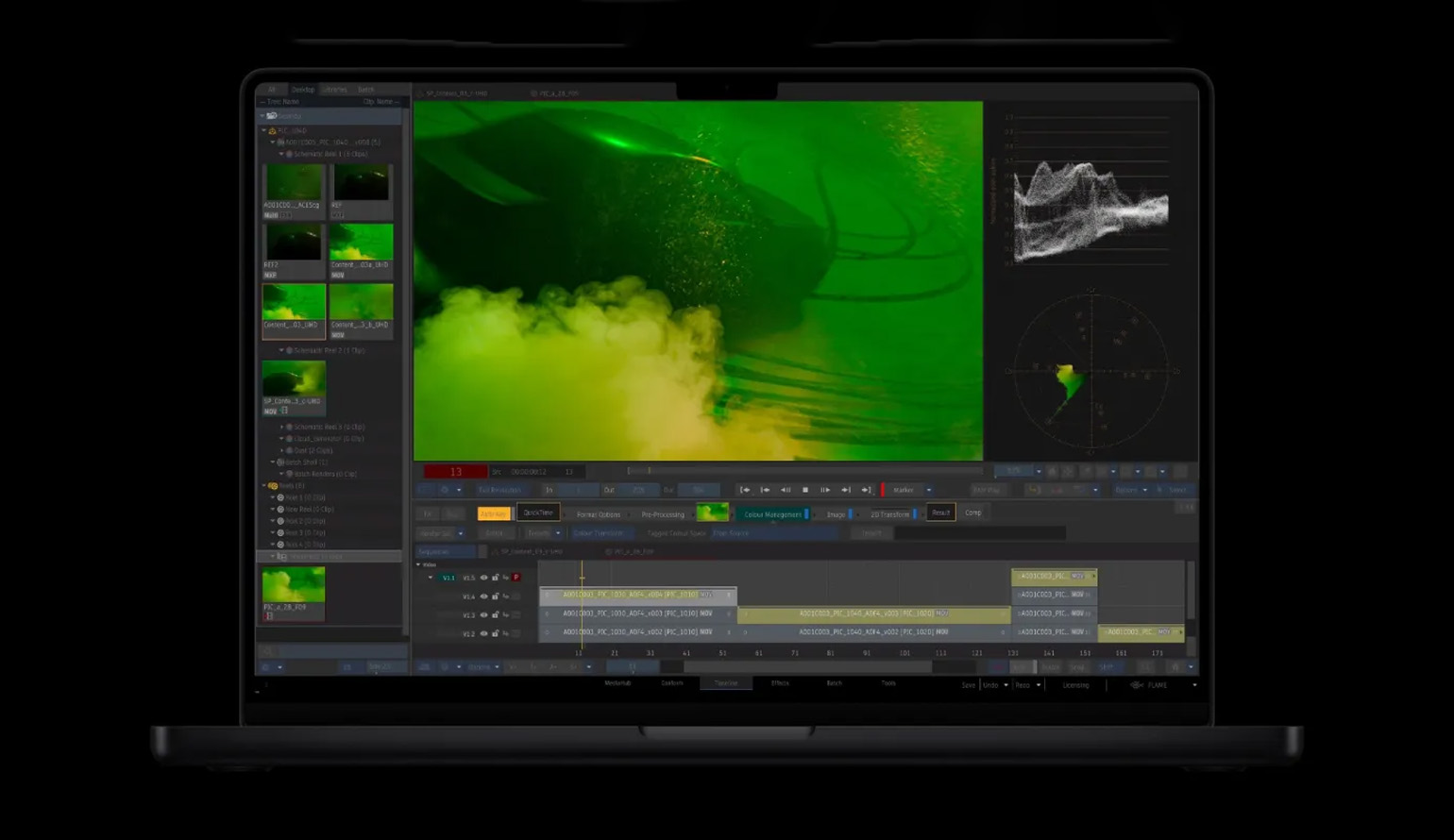The height and width of the screenshot is (840, 1454).
Task: Play the clip in reverse
Action: coord(786,490)
